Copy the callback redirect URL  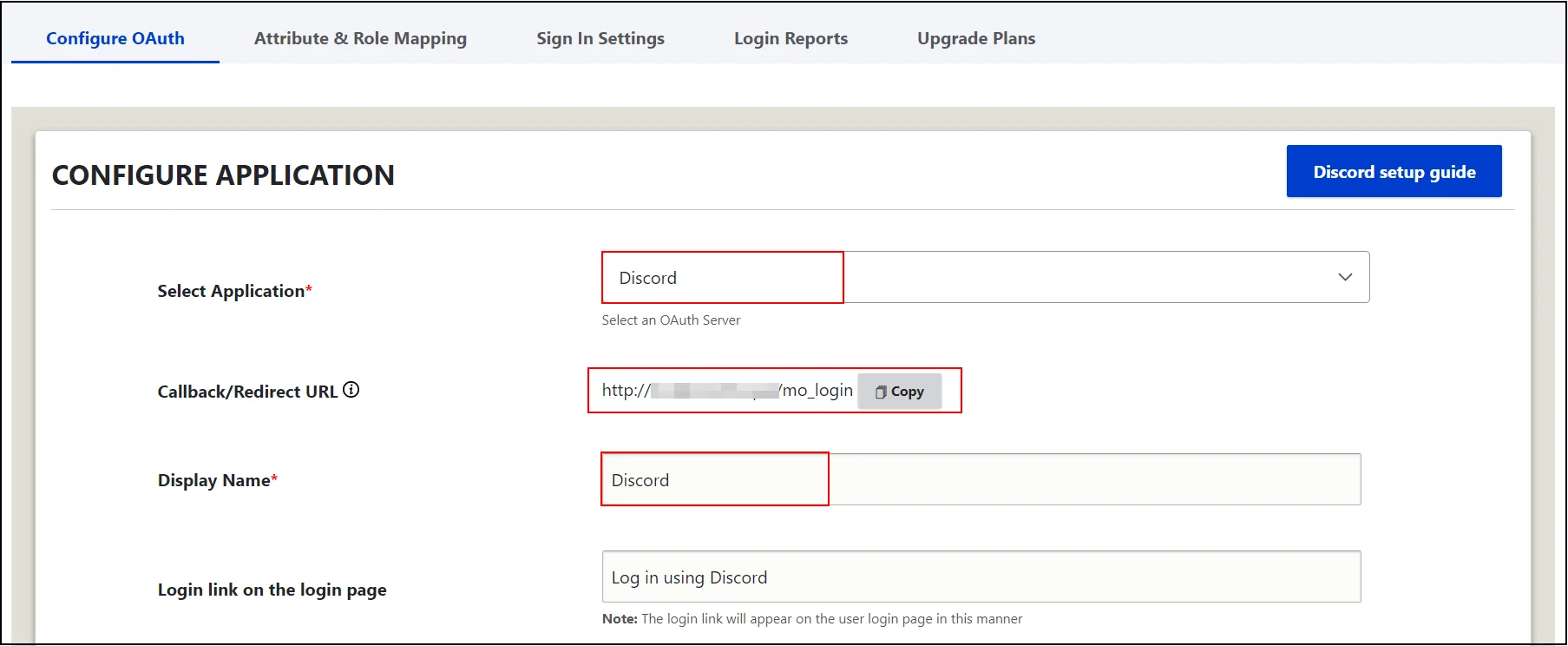(x=899, y=392)
